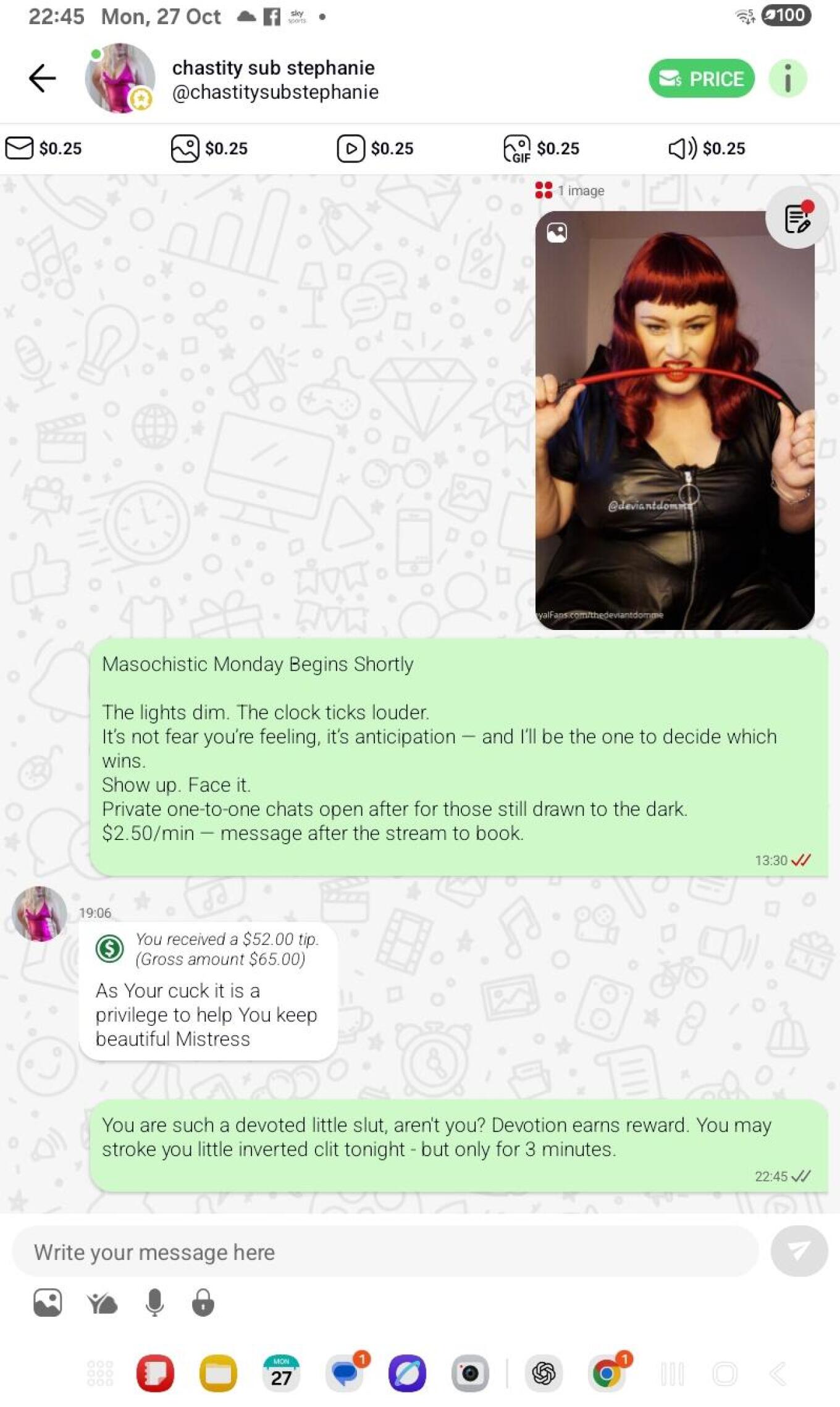Click the PRICE button
Screen dimensions: 840x1407
pyautogui.click(x=702, y=78)
